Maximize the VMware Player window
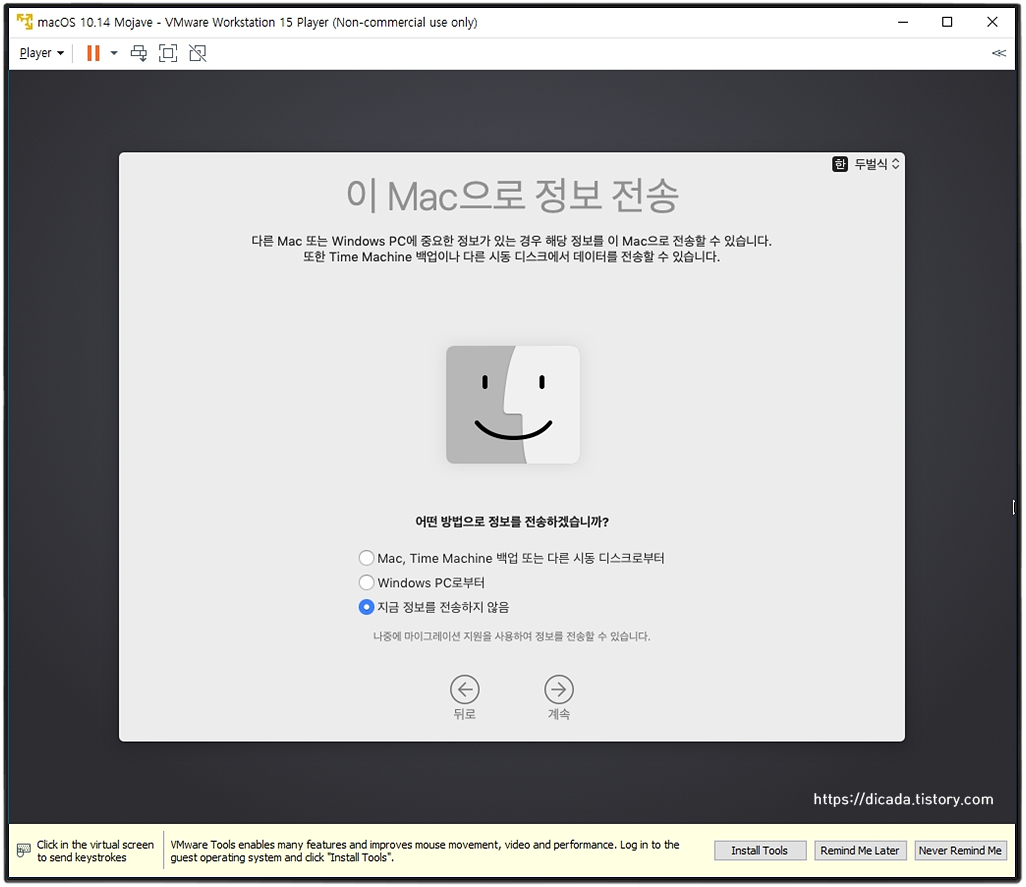The width and height of the screenshot is (1026, 887). (947, 22)
